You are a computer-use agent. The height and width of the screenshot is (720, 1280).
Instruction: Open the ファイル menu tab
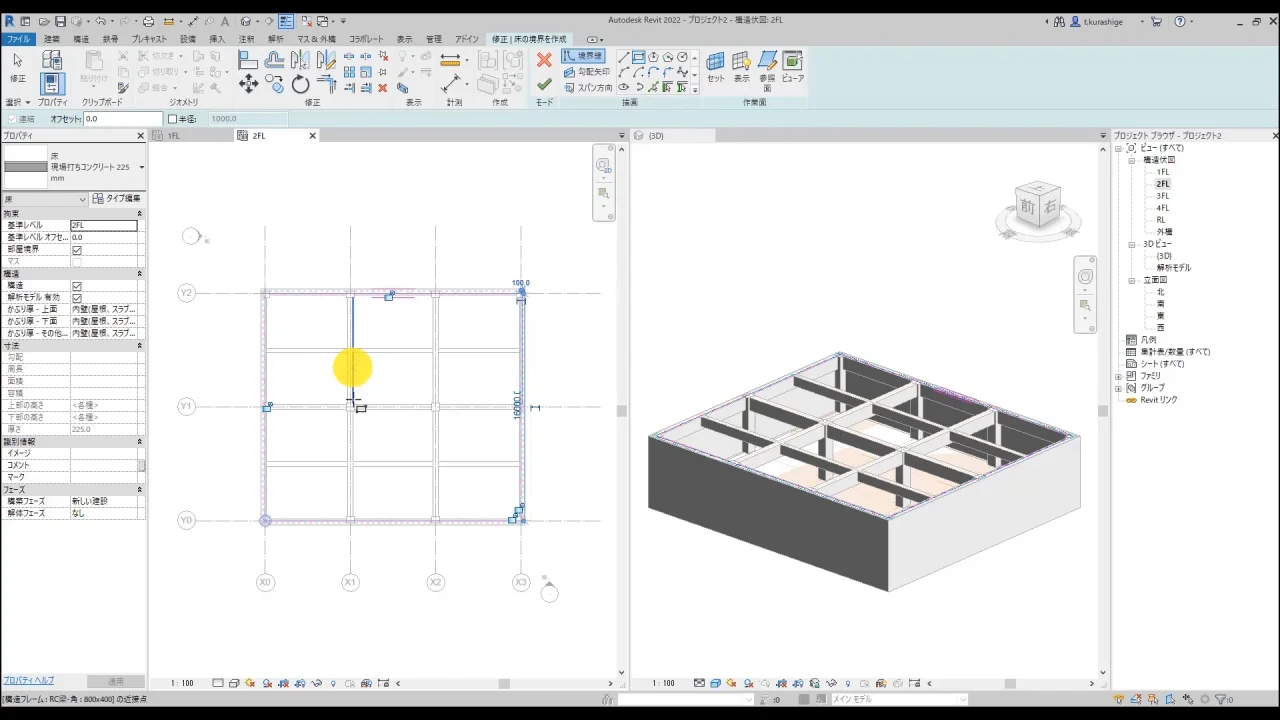(x=18, y=39)
